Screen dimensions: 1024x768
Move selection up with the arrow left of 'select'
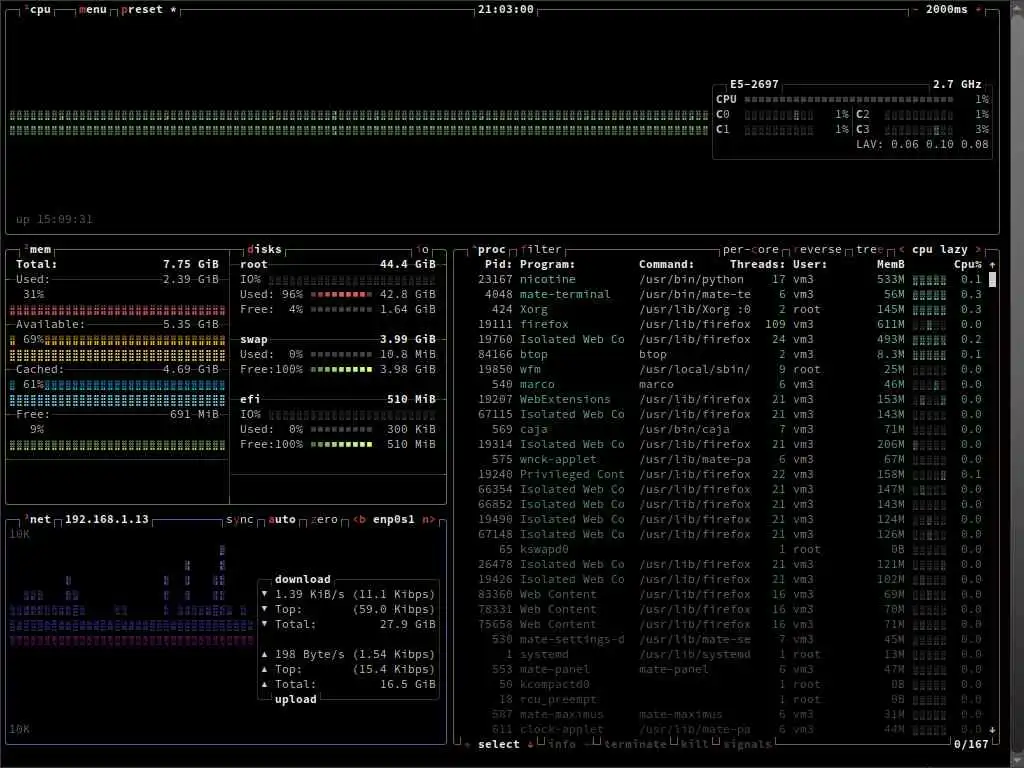(468, 744)
